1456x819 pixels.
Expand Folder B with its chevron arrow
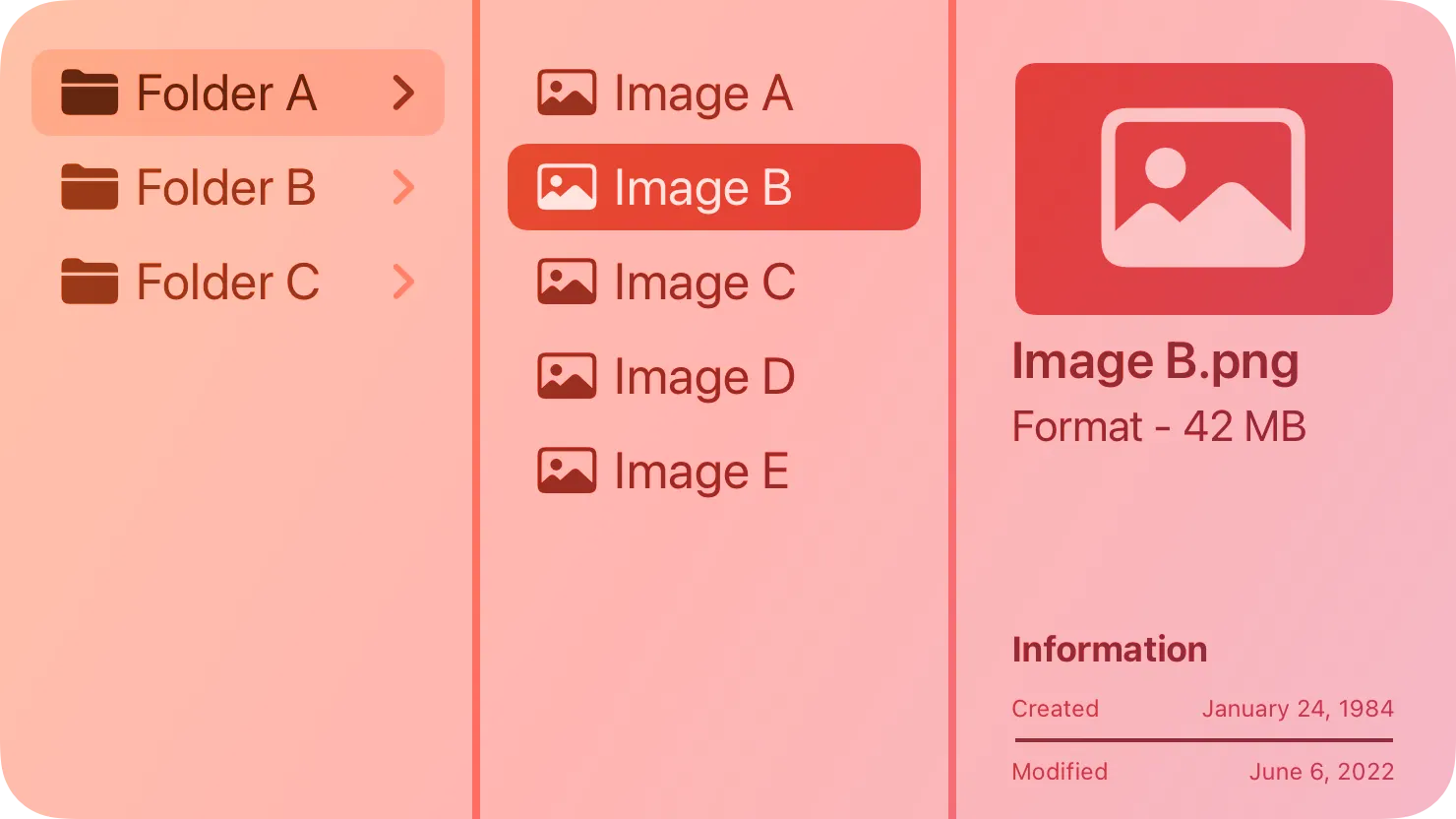click(403, 187)
